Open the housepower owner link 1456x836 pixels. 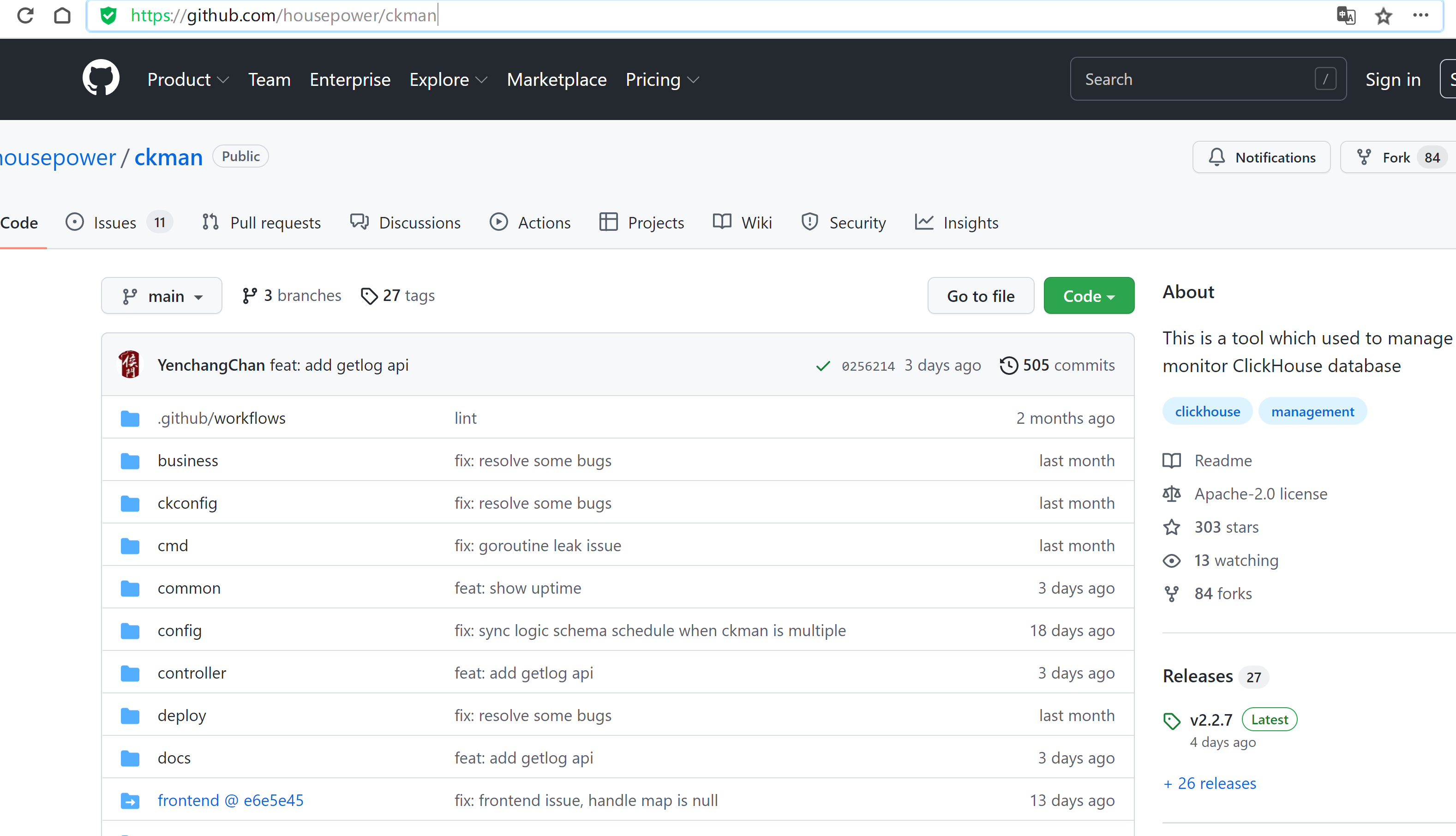(x=57, y=157)
